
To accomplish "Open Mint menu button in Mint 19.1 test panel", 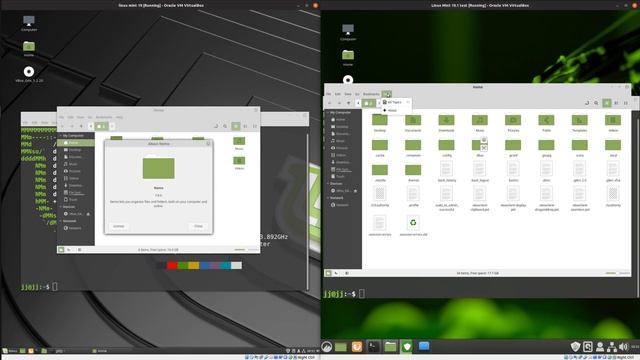I will pyautogui.click(x=327, y=347).
